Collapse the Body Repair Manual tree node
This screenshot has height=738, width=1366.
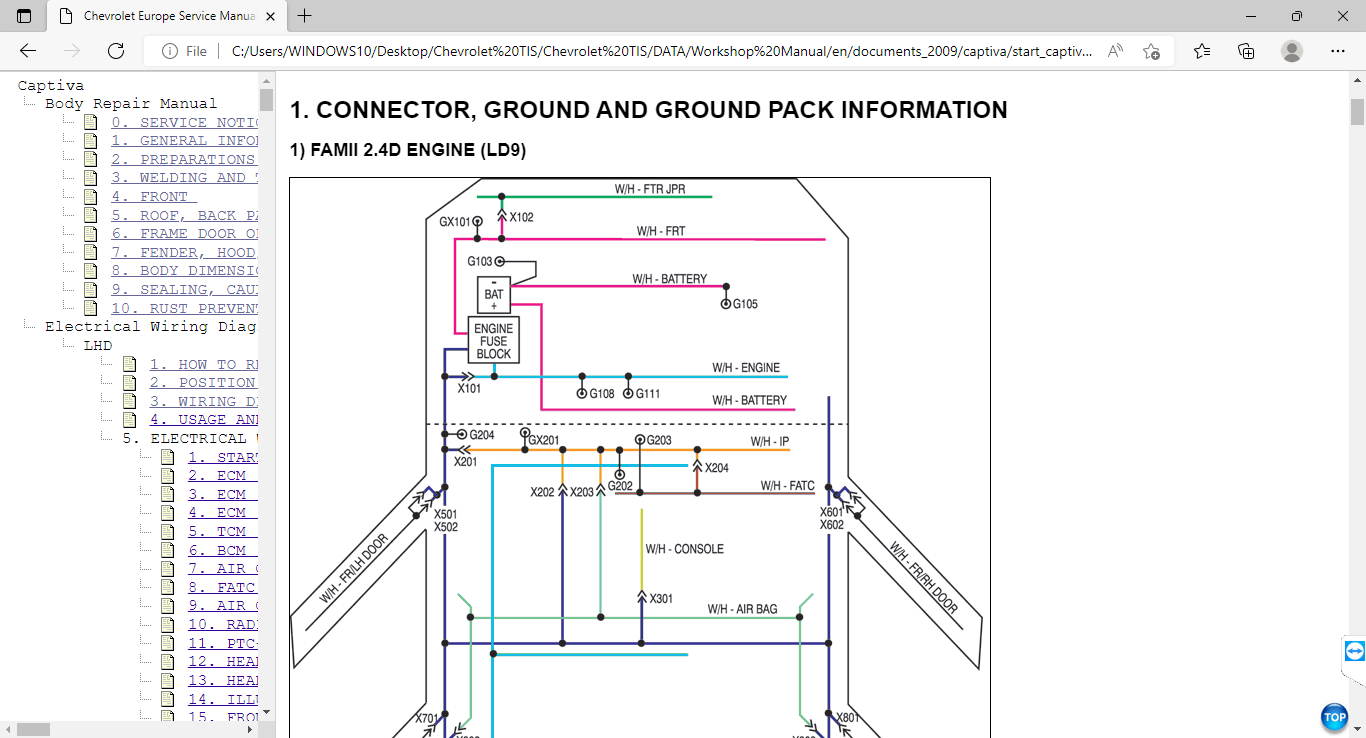pyautogui.click(x=130, y=104)
